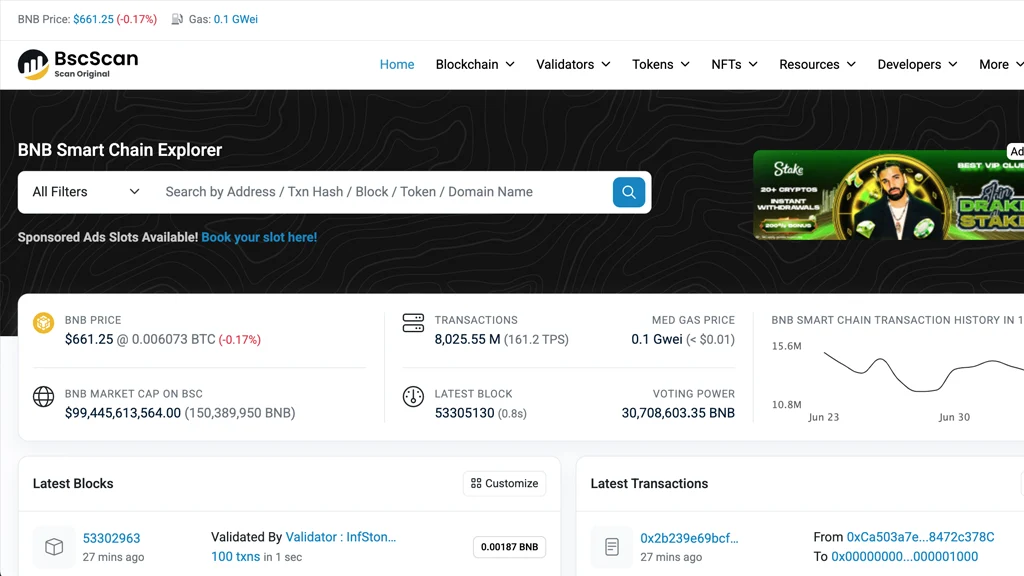Open the Validators dropdown menu
The image size is (1024, 576).
[573, 64]
